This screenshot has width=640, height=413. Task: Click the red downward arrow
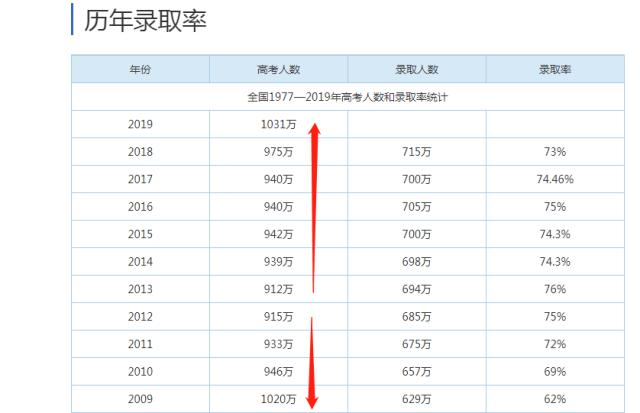click(x=313, y=360)
